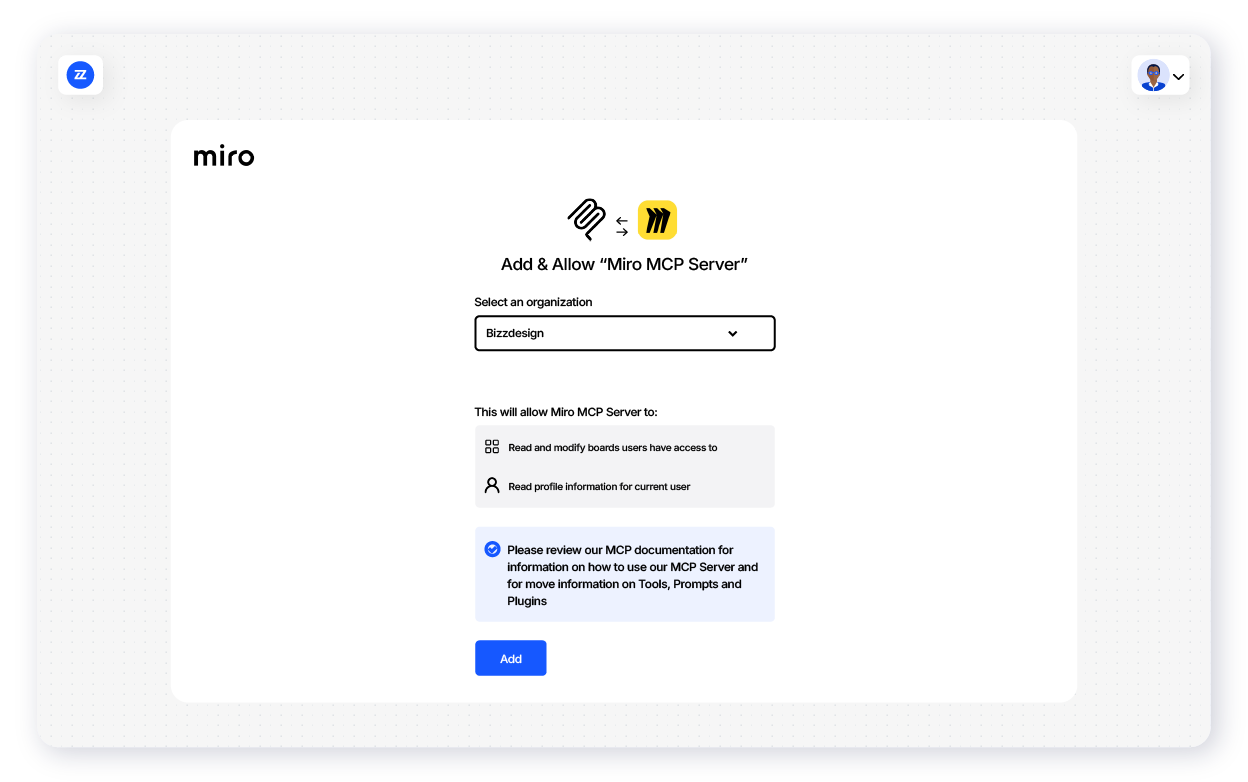Click the yellow Miro app icon
The image size is (1248, 782).
tap(657, 220)
